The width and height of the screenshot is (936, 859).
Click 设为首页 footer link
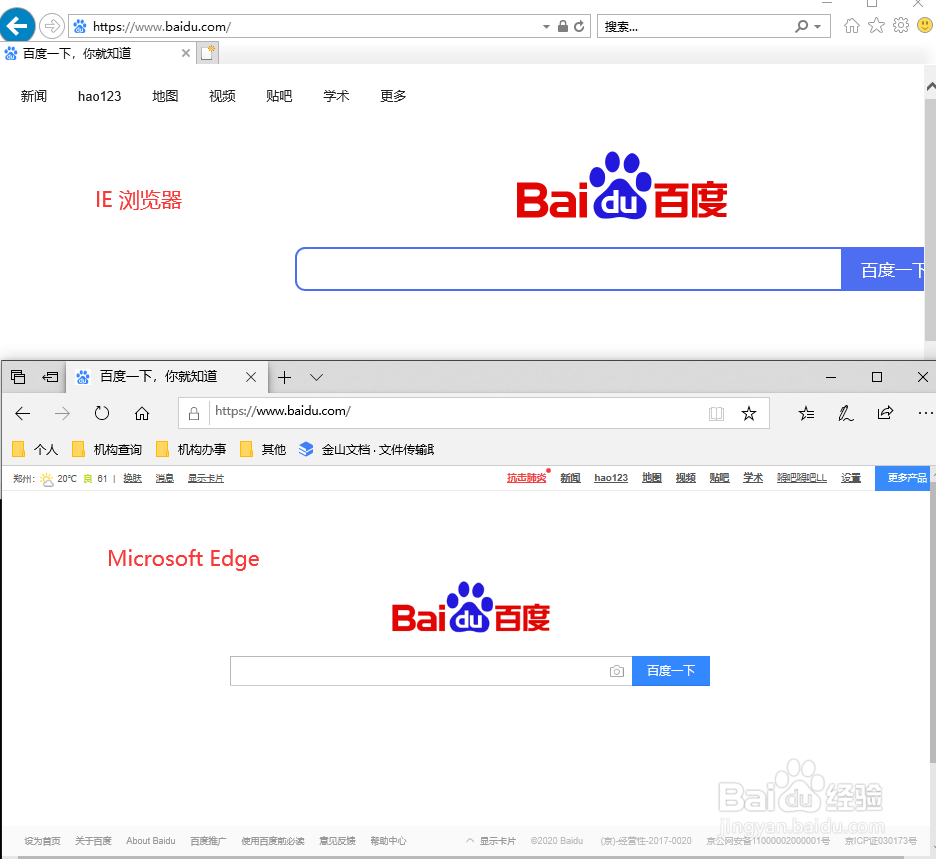pyautogui.click(x=42, y=840)
